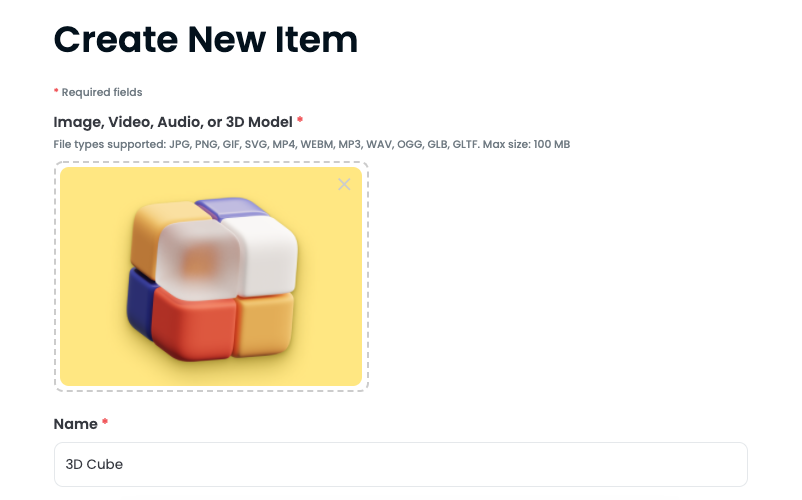Focus the Name input field
This screenshot has width=802, height=500.
[400, 464]
